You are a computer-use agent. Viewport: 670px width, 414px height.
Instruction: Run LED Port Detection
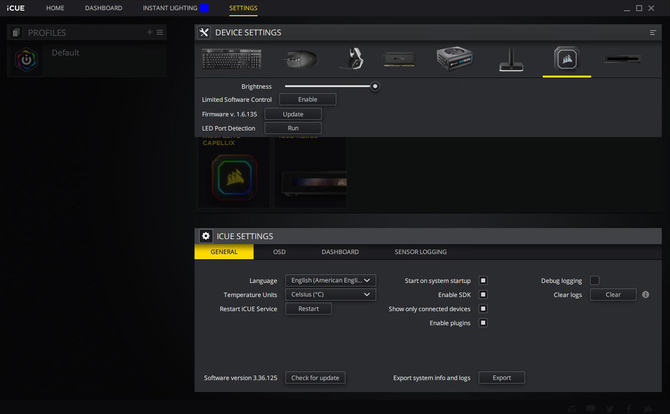293,128
